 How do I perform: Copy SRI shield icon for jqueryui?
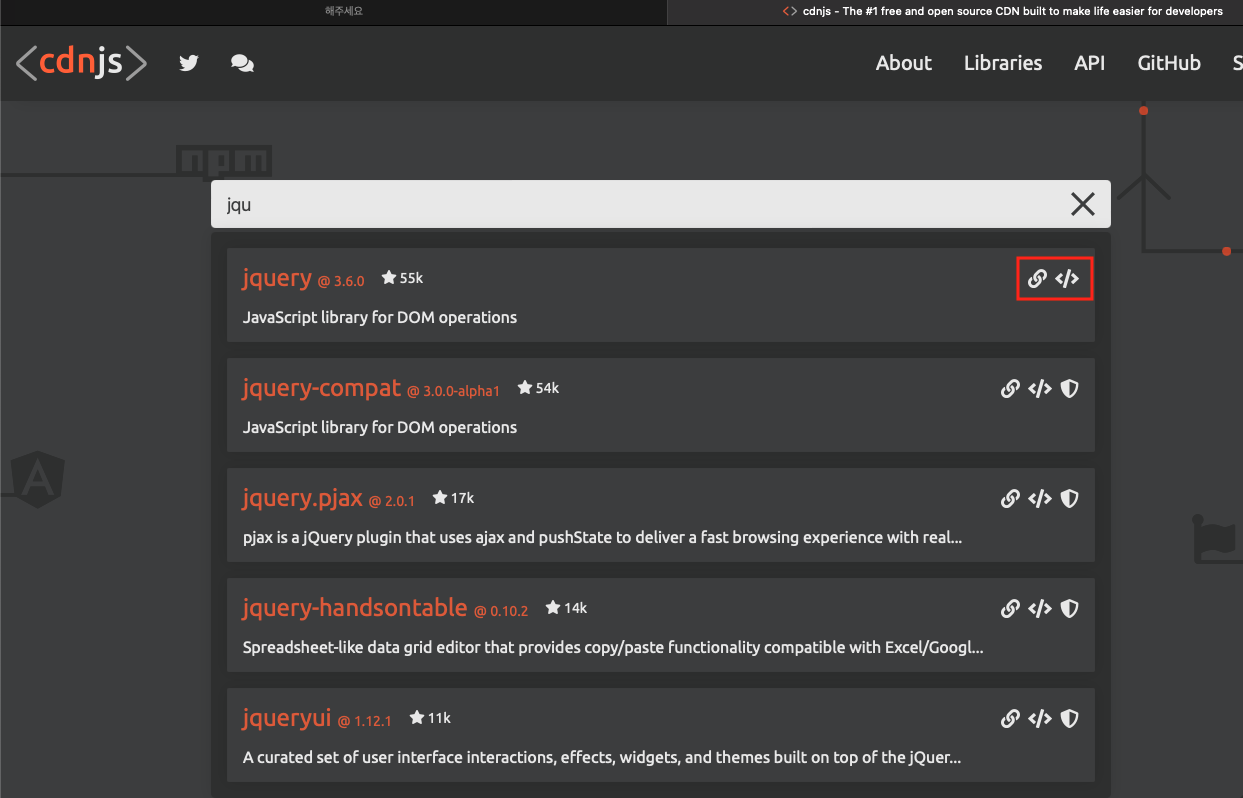(x=1069, y=718)
